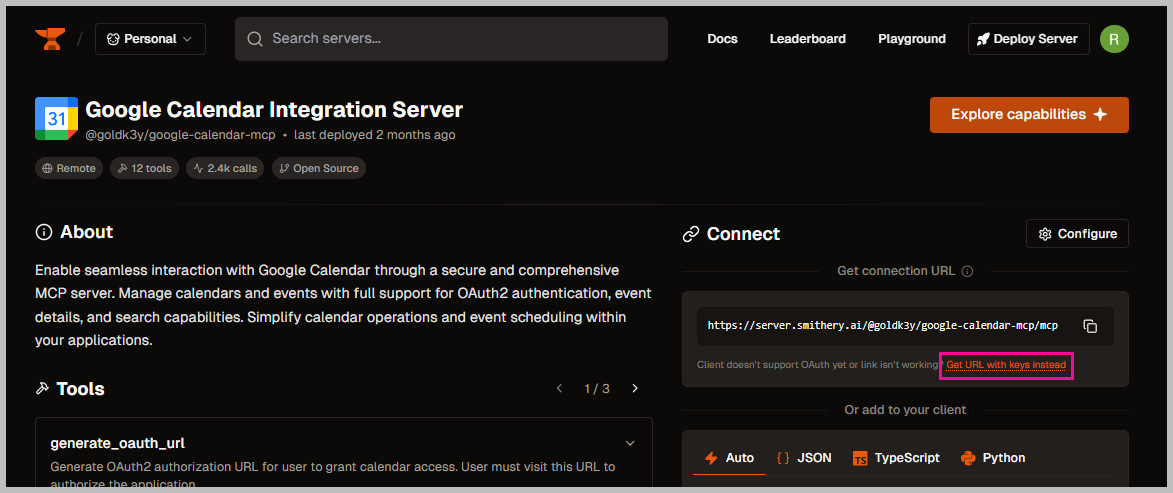Go to next tools page
Viewport: 1173px width, 493px height.
coord(635,389)
